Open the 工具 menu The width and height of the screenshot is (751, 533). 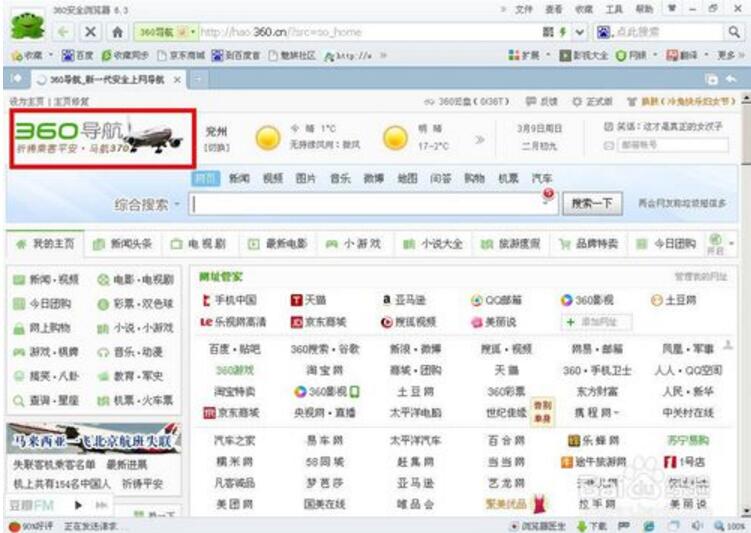click(x=614, y=9)
